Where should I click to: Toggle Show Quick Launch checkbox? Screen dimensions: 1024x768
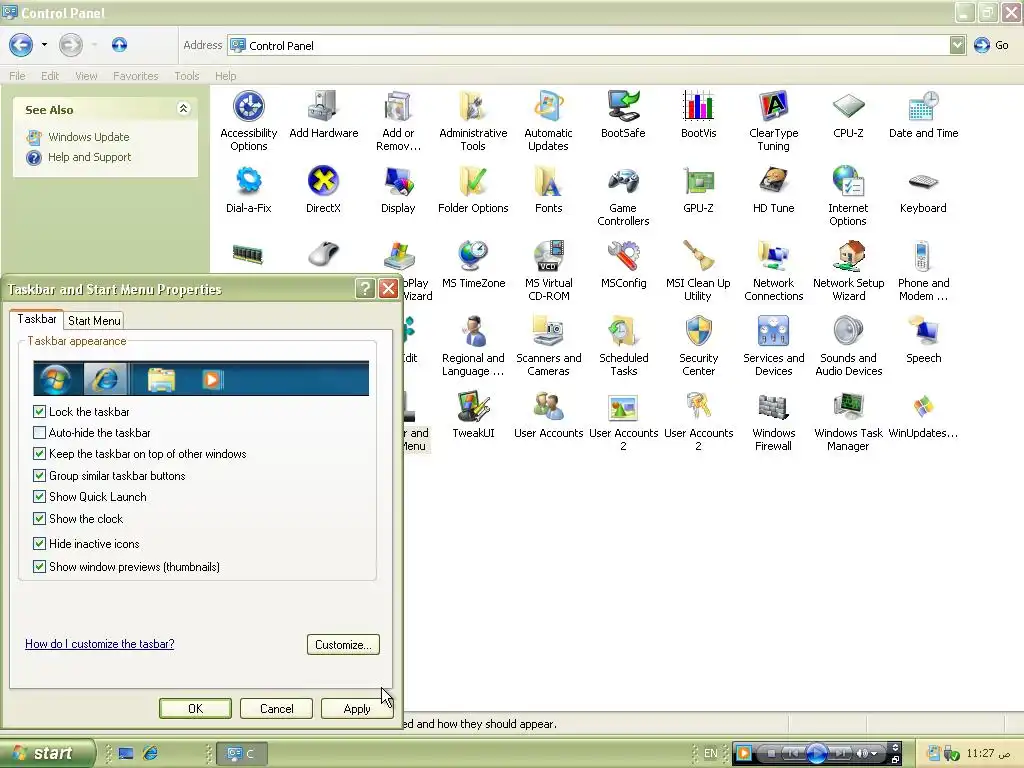pyautogui.click(x=39, y=496)
